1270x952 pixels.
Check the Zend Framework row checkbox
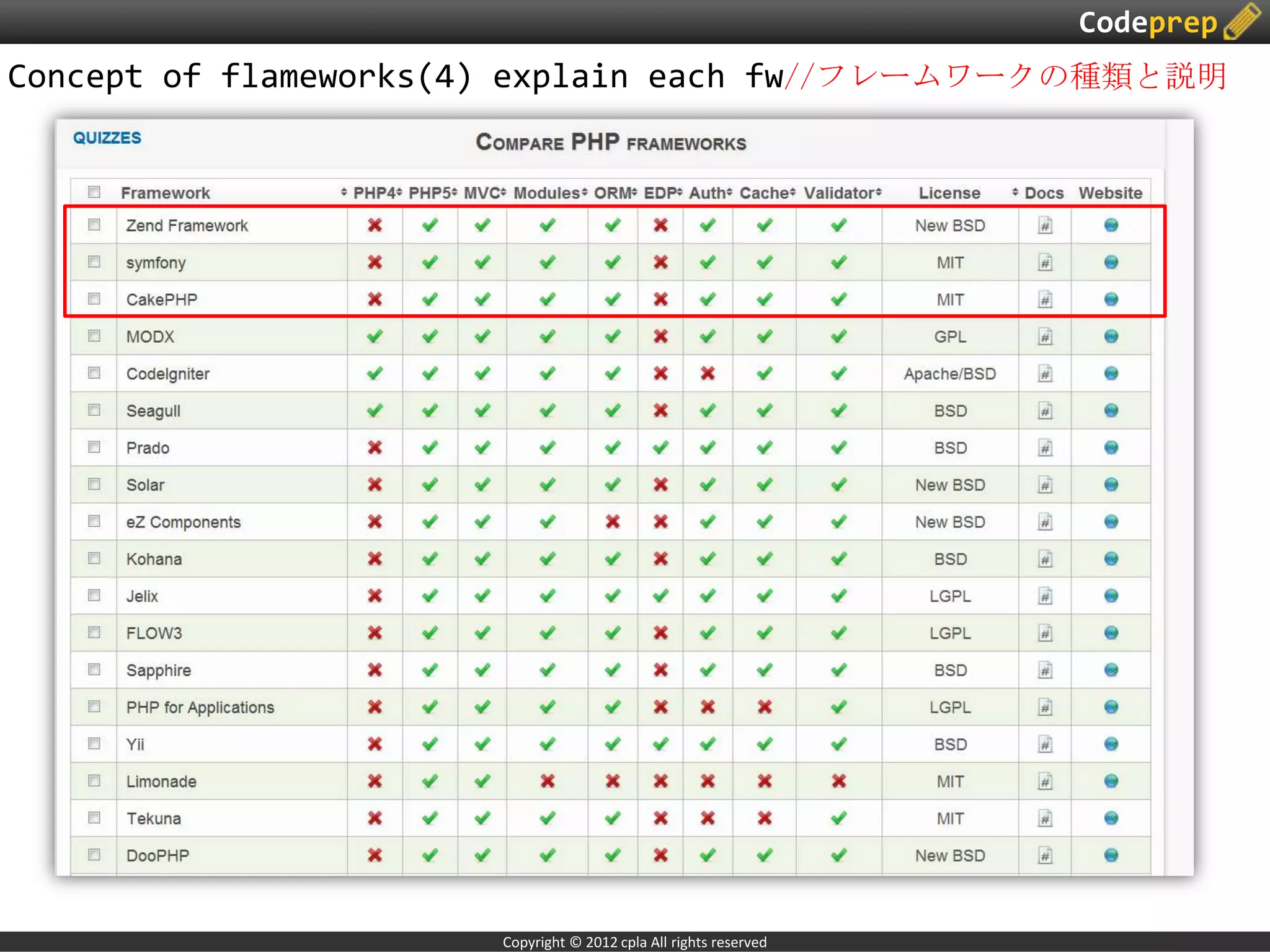[x=94, y=224]
